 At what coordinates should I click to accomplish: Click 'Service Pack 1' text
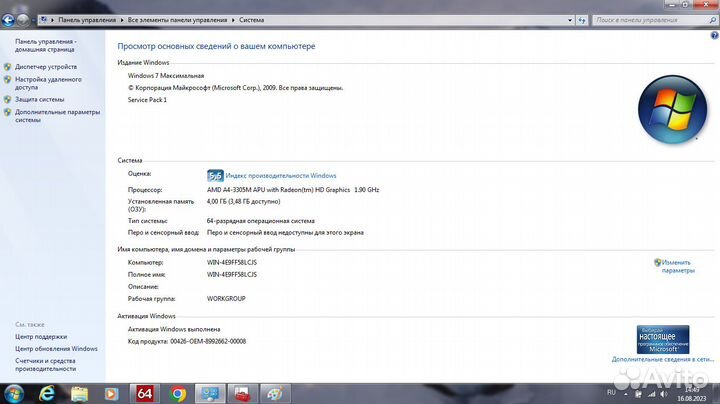(x=147, y=100)
